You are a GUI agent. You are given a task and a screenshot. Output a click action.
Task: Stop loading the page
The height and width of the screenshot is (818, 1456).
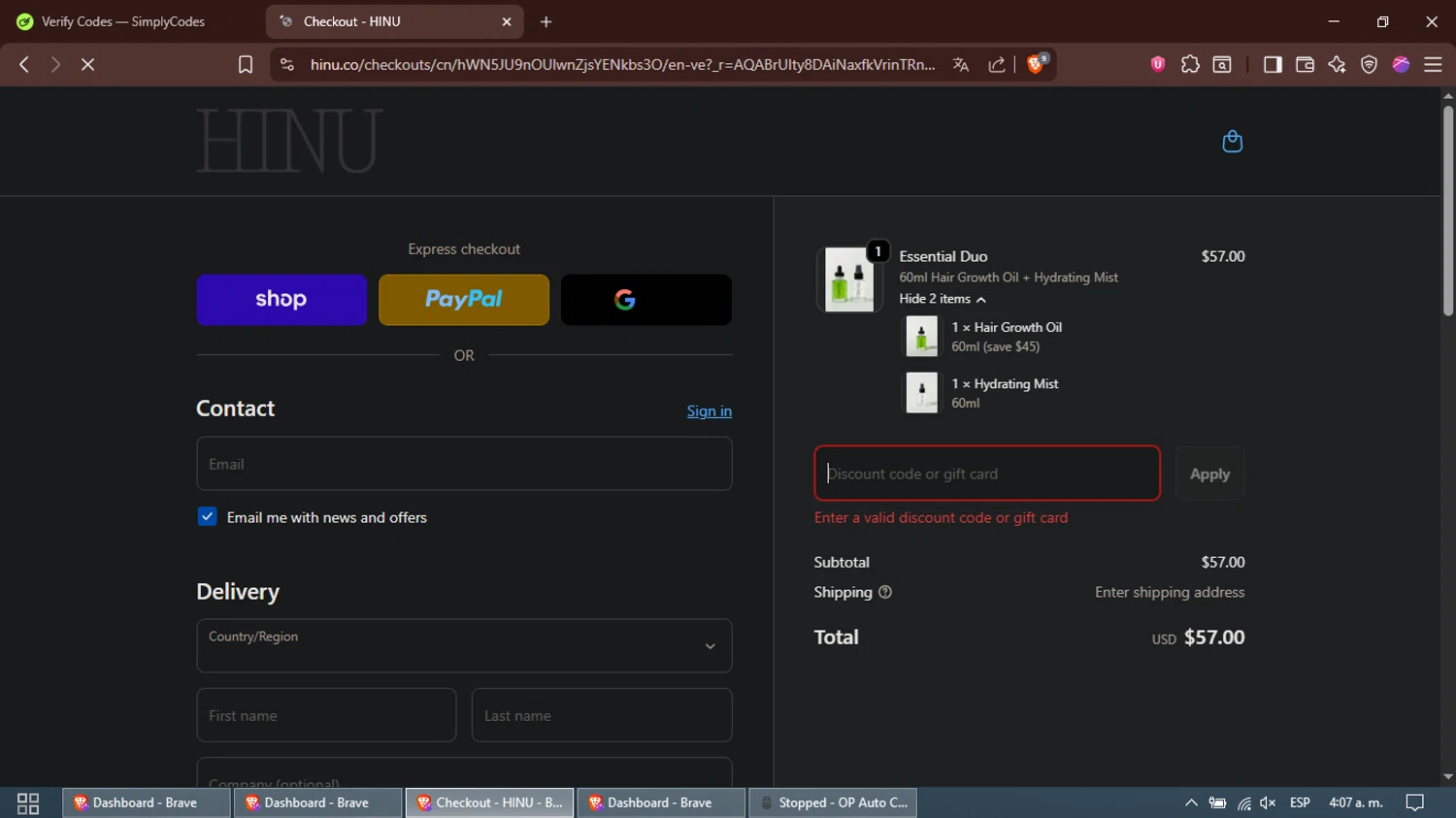87,64
